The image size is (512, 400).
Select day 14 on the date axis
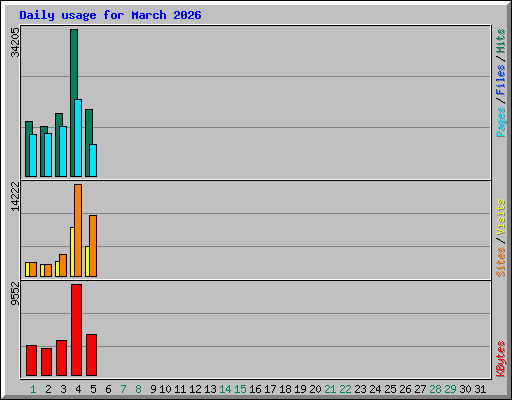[x=225, y=389]
